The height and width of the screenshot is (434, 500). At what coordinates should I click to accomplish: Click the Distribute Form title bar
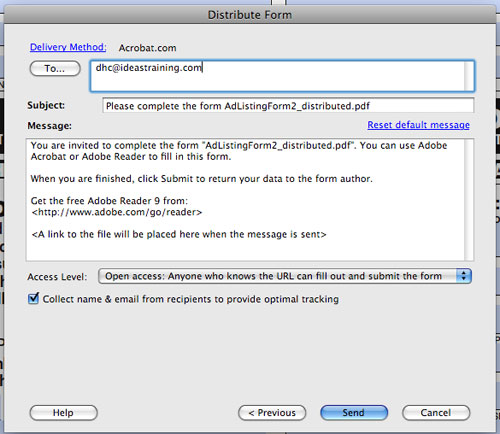tap(250, 15)
